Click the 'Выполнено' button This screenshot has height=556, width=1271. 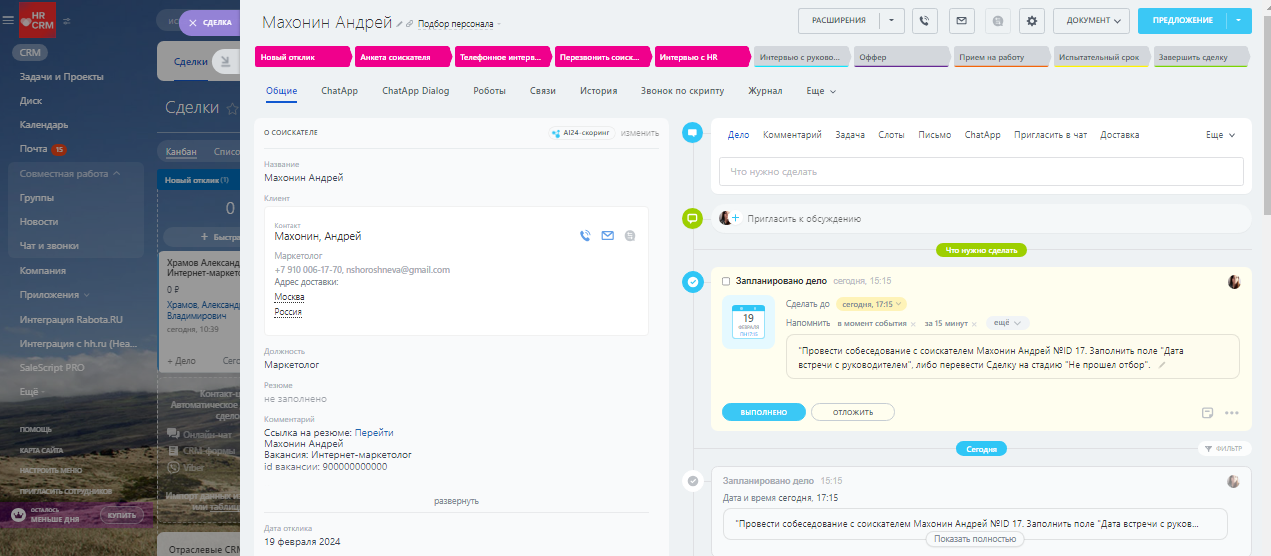(763, 412)
